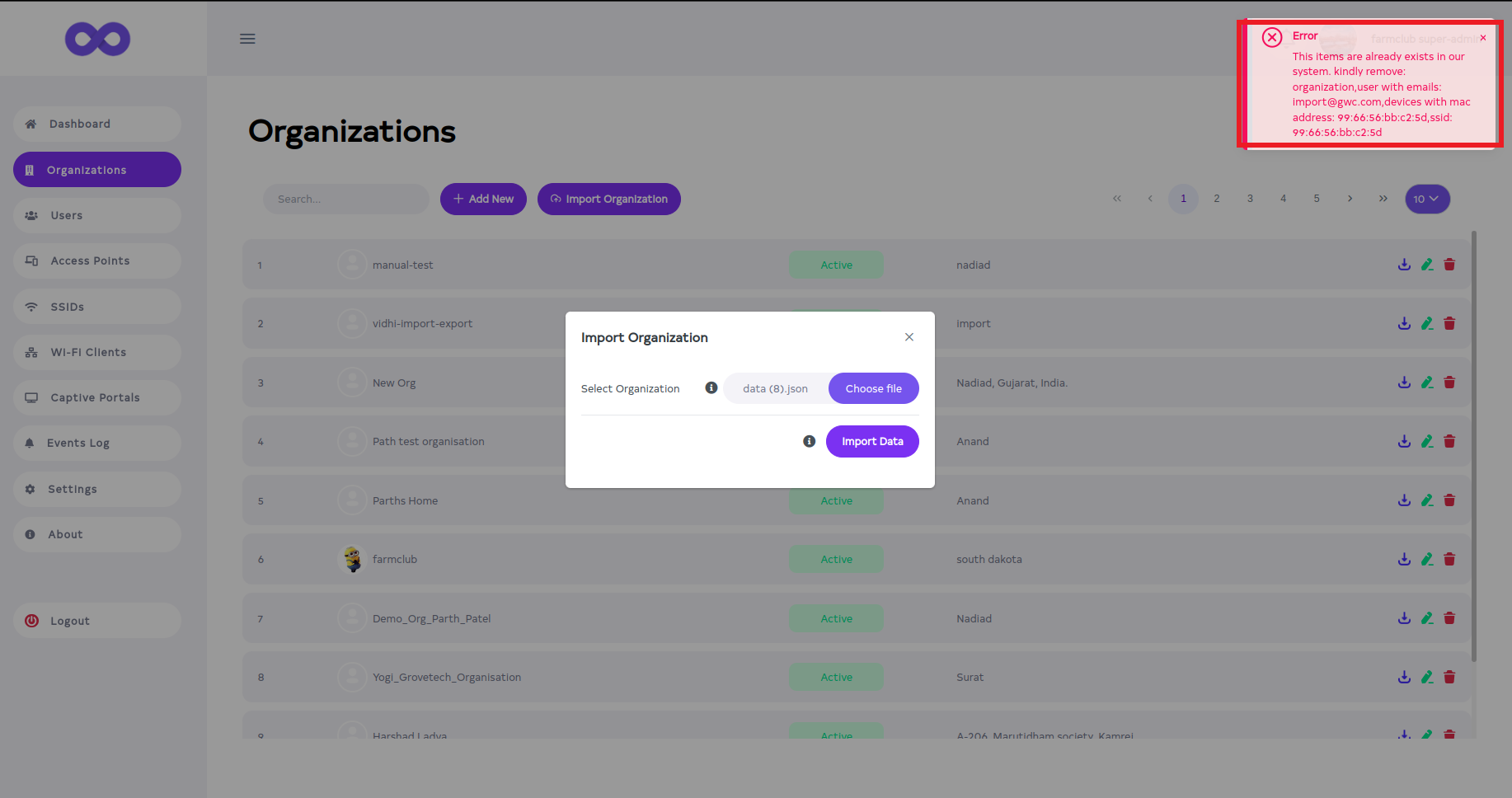Select page 3 in pagination
The width and height of the screenshot is (1512, 798).
[1250, 199]
